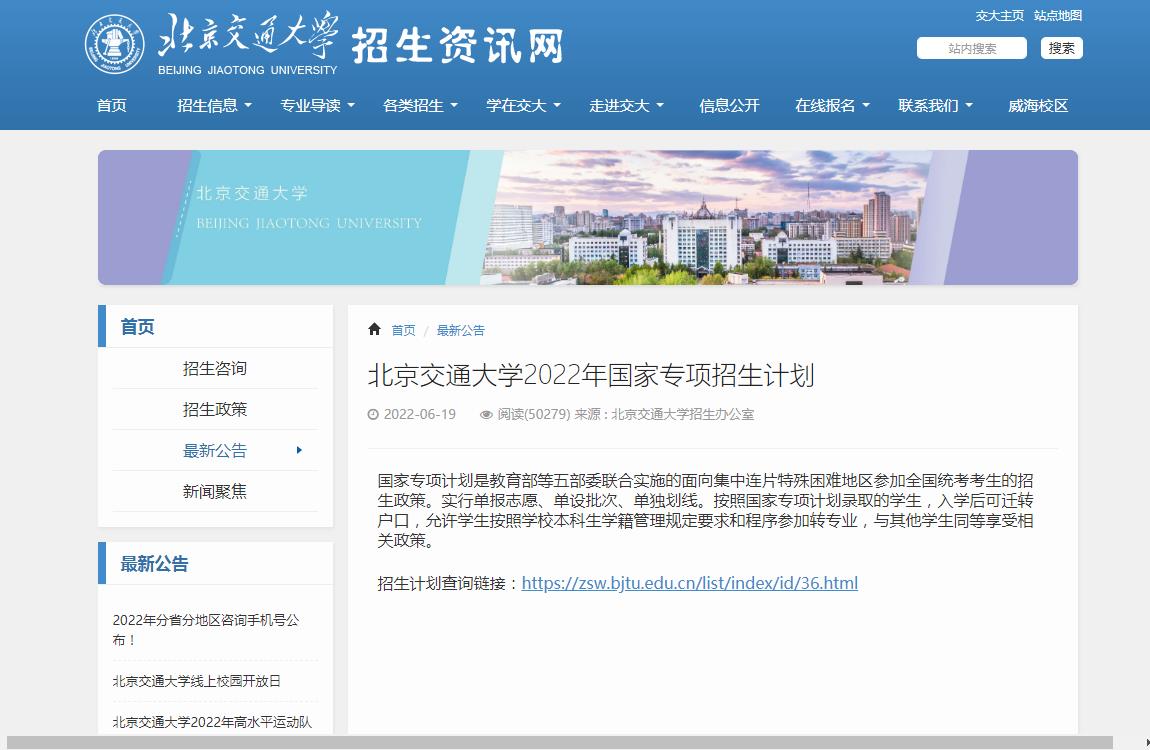1150x750 pixels.
Task: Open the 走进交大 dropdown menu
Action: click(x=626, y=106)
